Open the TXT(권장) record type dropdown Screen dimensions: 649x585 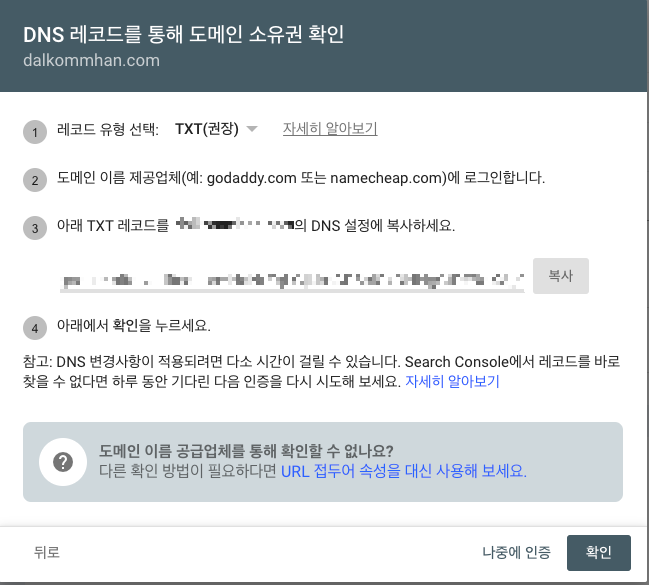(216, 129)
